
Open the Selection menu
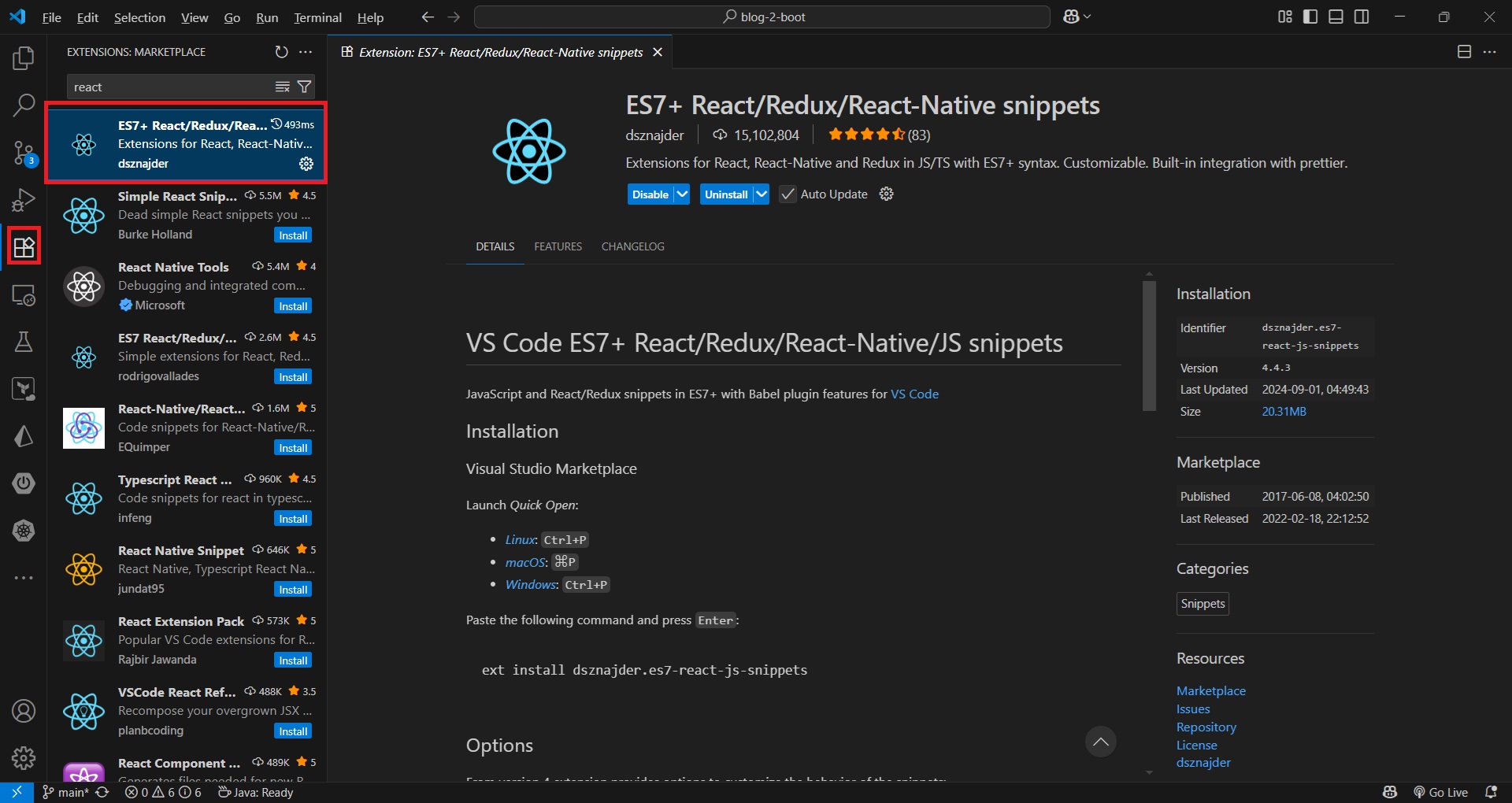(139, 17)
